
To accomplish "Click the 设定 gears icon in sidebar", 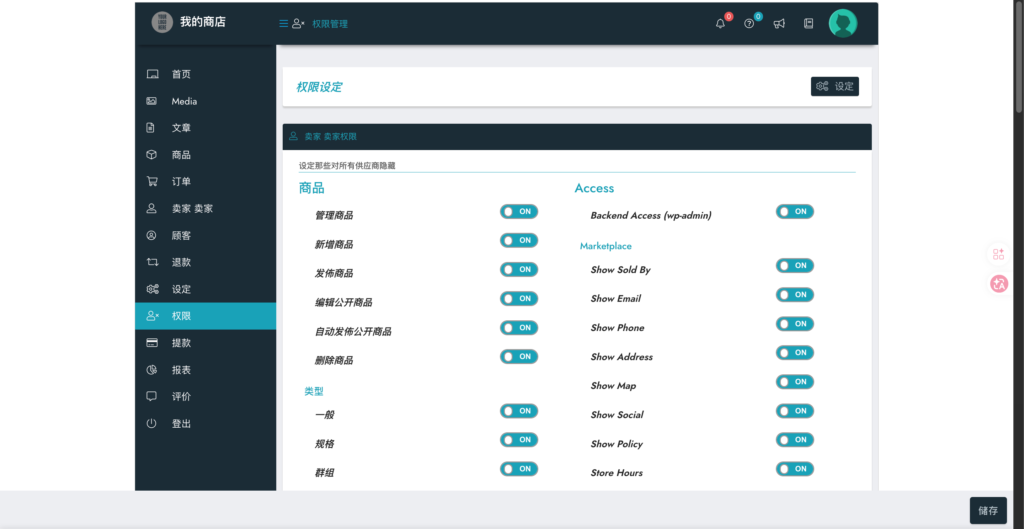I will (x=152, y=289).
